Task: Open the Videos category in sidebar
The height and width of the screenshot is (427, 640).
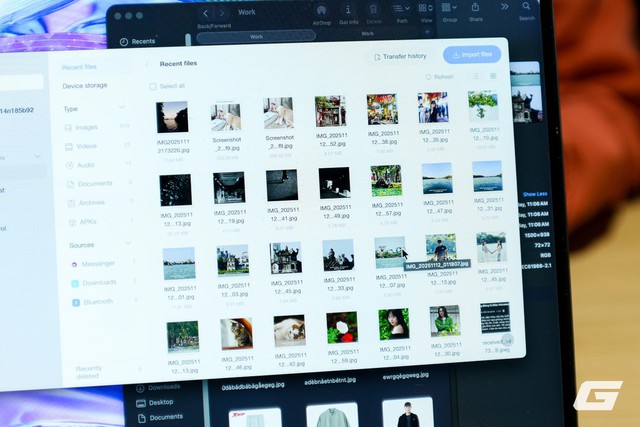Action: pyautogui.click(x=68, y=146)
